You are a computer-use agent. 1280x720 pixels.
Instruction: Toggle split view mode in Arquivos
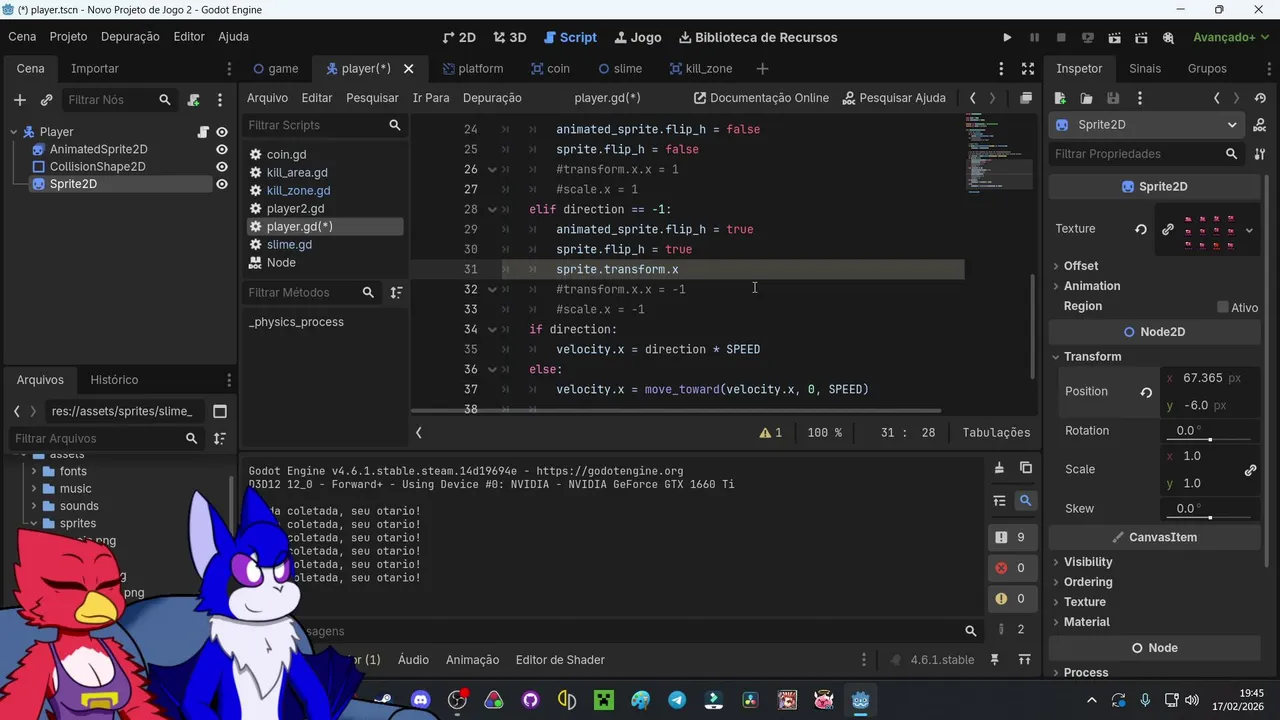point(220,411)
